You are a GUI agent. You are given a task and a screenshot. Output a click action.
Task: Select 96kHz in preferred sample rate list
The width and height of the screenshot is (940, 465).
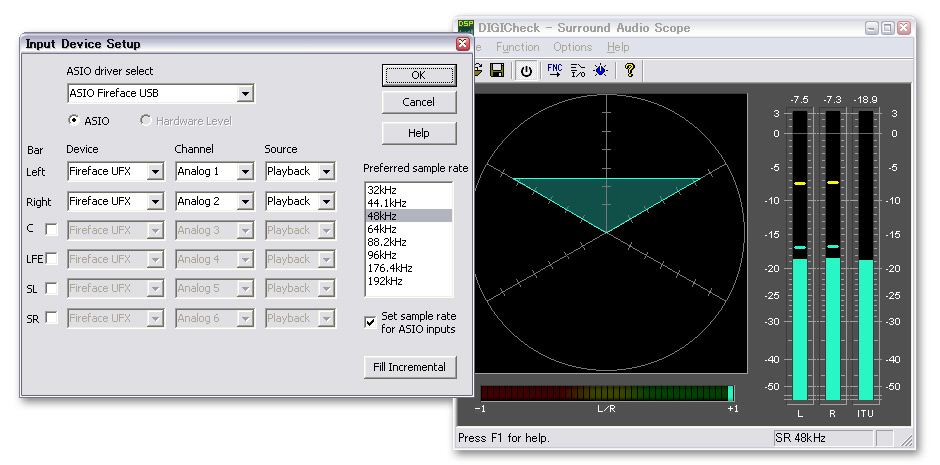tap(382, 255)
